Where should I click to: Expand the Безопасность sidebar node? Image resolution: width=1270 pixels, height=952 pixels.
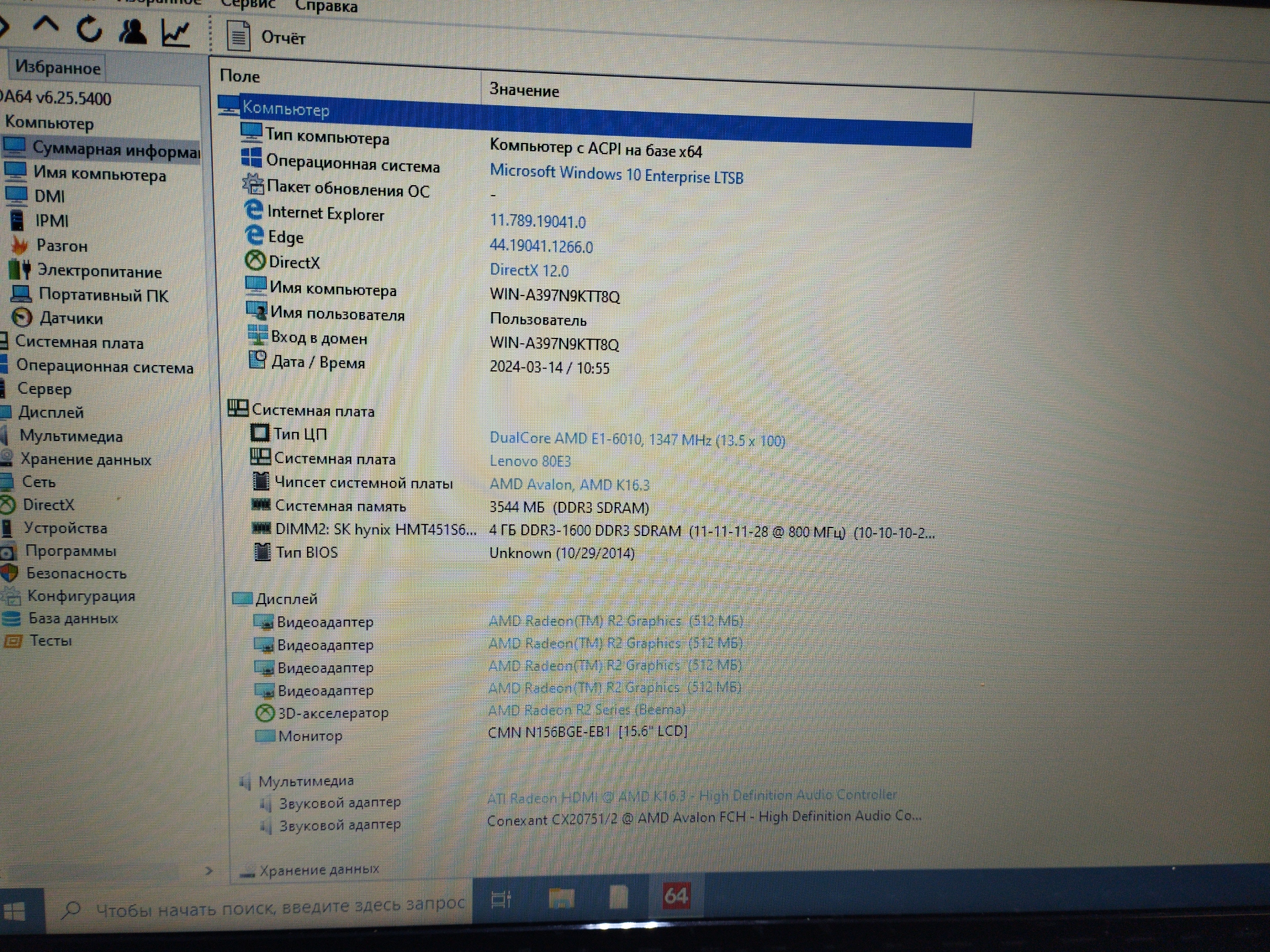click(x=64, y=573)
